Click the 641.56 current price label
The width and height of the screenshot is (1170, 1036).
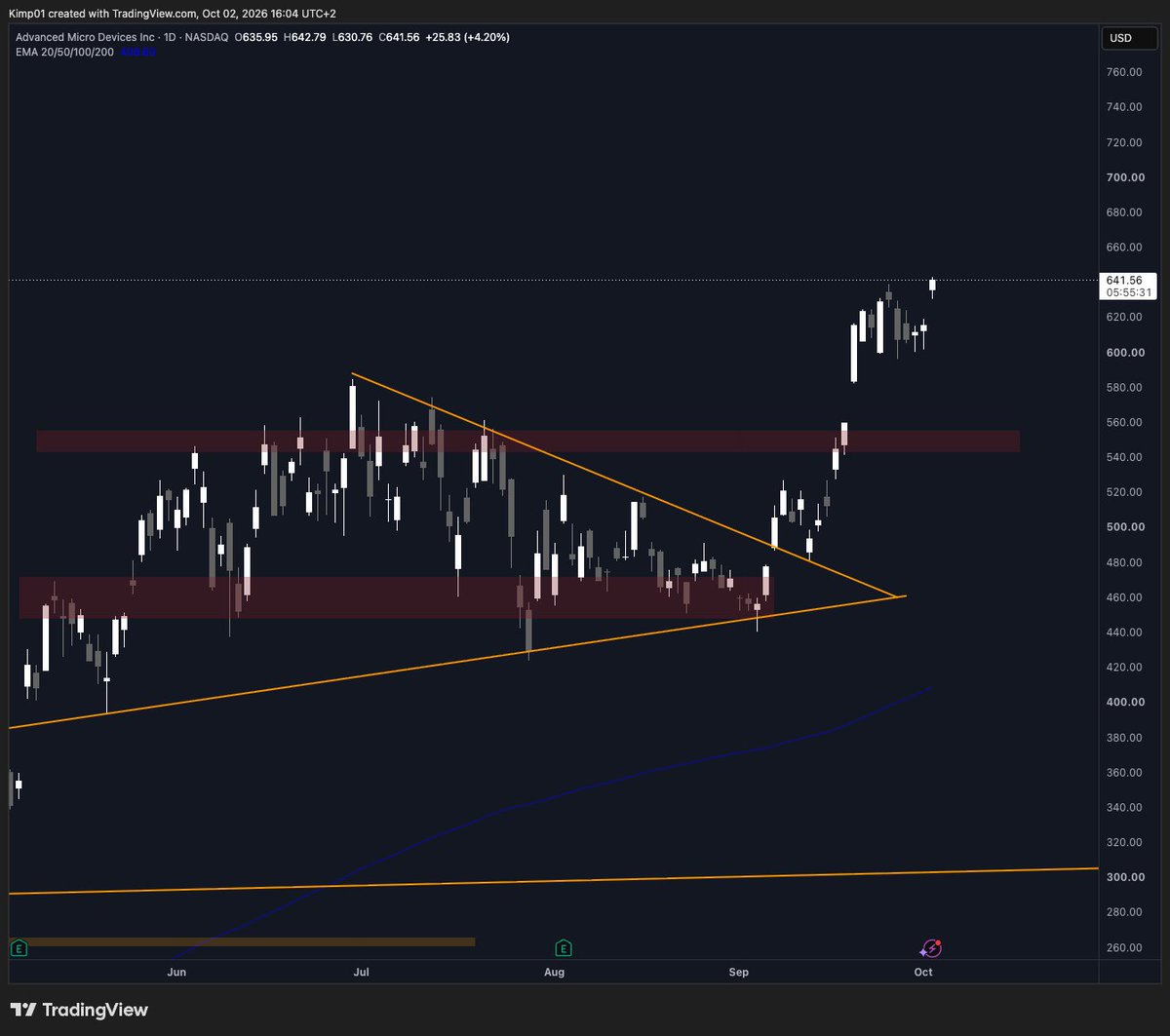[1124, 280]
